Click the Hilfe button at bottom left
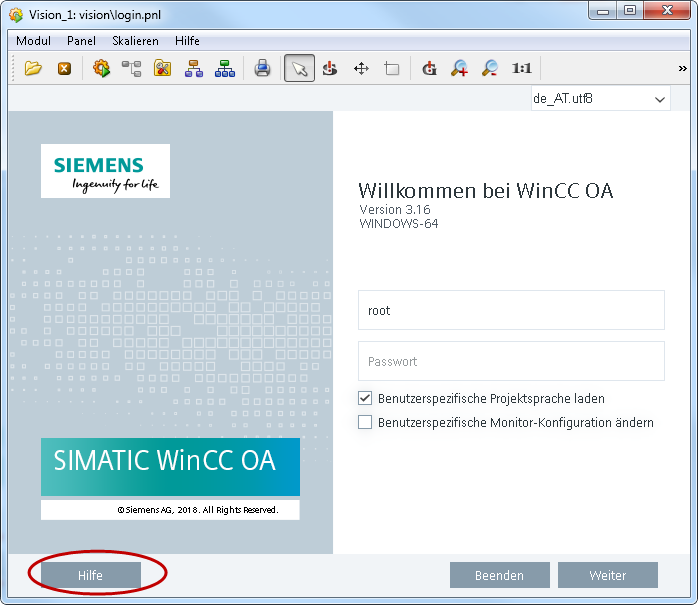This screenshot has width=698, height=605. [90, 575]
